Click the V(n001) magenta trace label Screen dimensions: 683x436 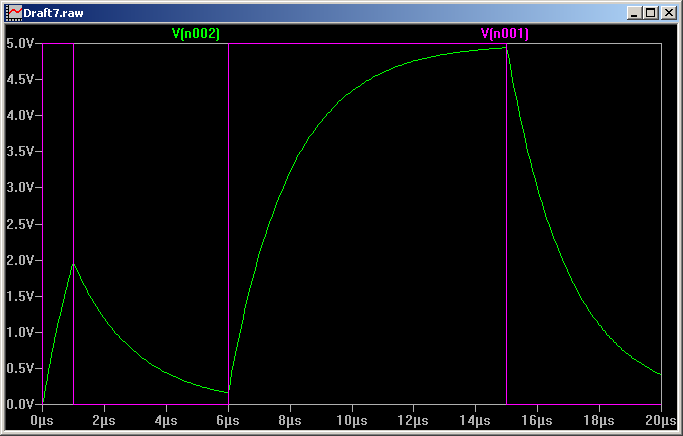(504, 34)
